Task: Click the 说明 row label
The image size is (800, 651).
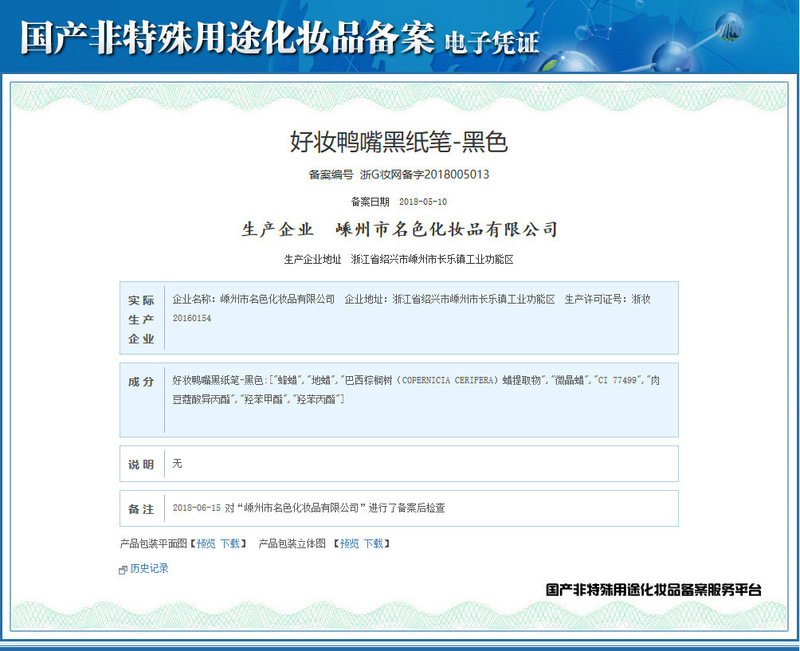Action: [141, 465]
